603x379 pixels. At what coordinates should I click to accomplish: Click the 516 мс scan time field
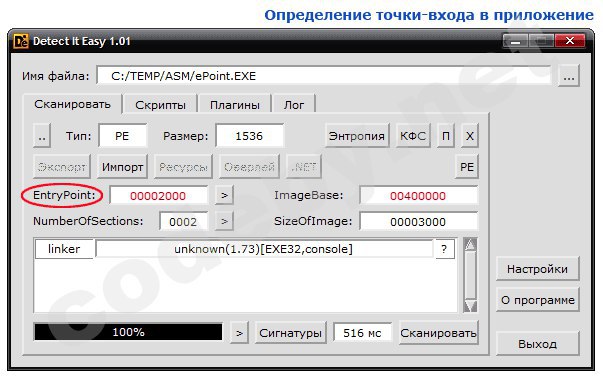(362, 332)
